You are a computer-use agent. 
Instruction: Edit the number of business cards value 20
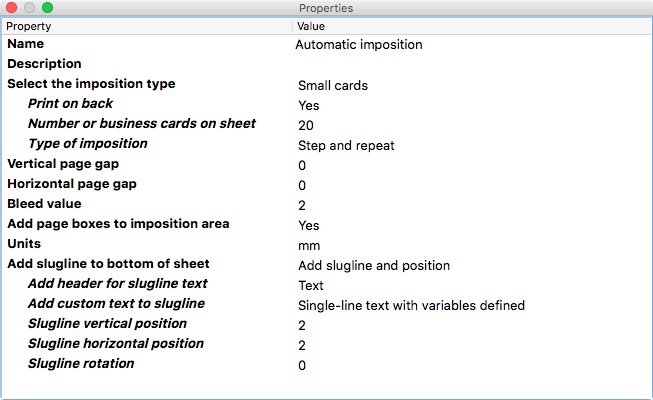[x=306, y=125]
